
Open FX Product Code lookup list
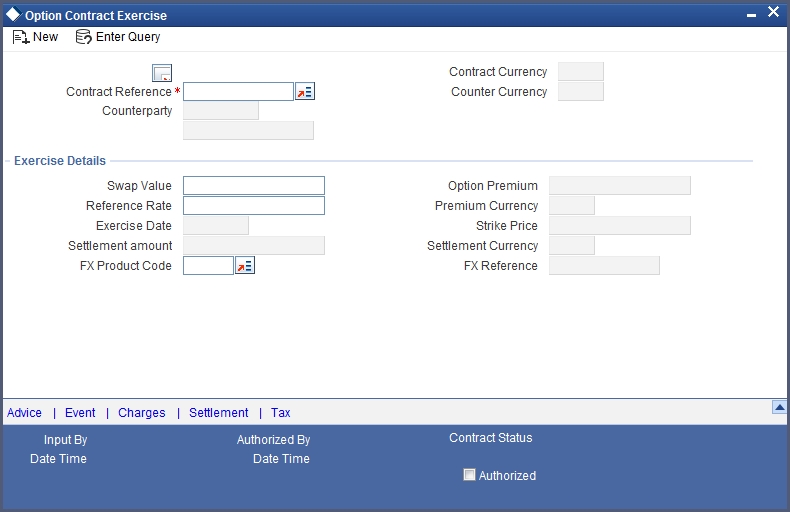point(245,266)
